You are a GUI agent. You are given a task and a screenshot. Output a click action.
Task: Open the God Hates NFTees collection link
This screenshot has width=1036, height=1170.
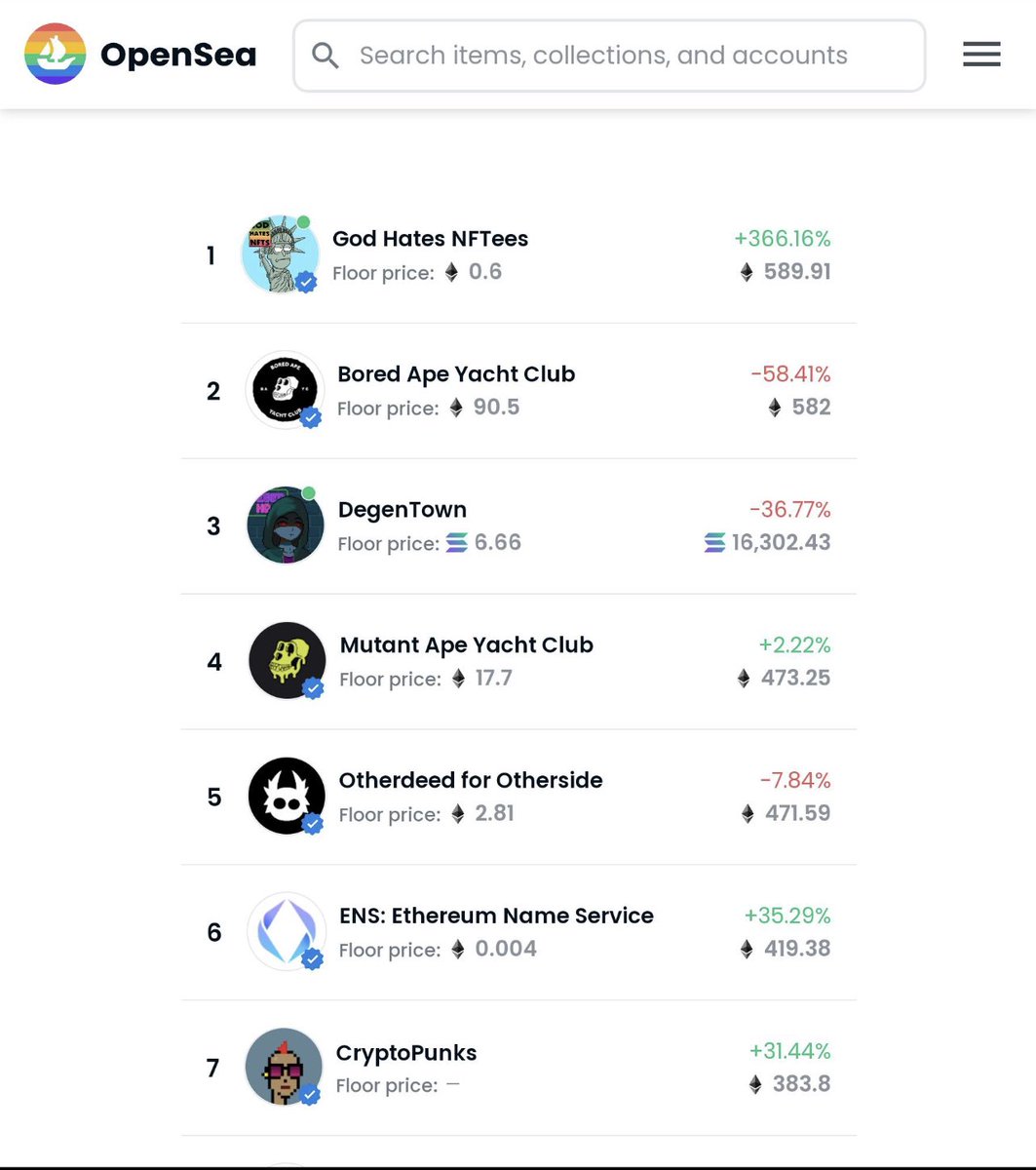pos(430,239)
